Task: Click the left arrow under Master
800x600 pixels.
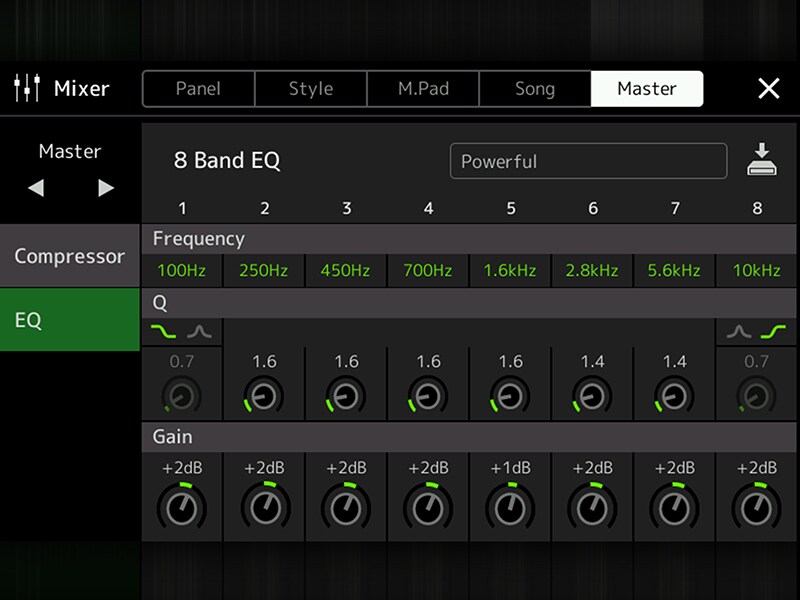Action: (x=37, y=187)
